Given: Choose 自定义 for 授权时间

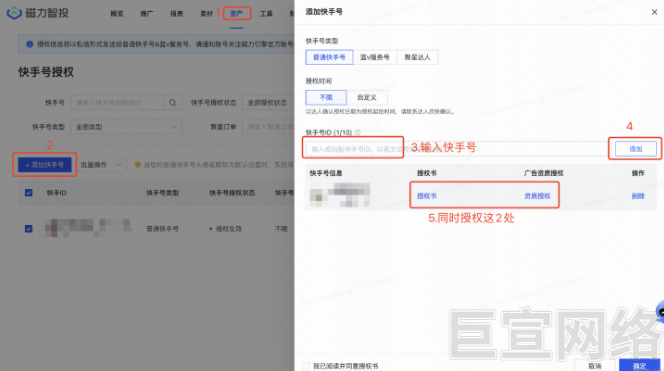Looking at the screenshot, I should coord(367,97).
